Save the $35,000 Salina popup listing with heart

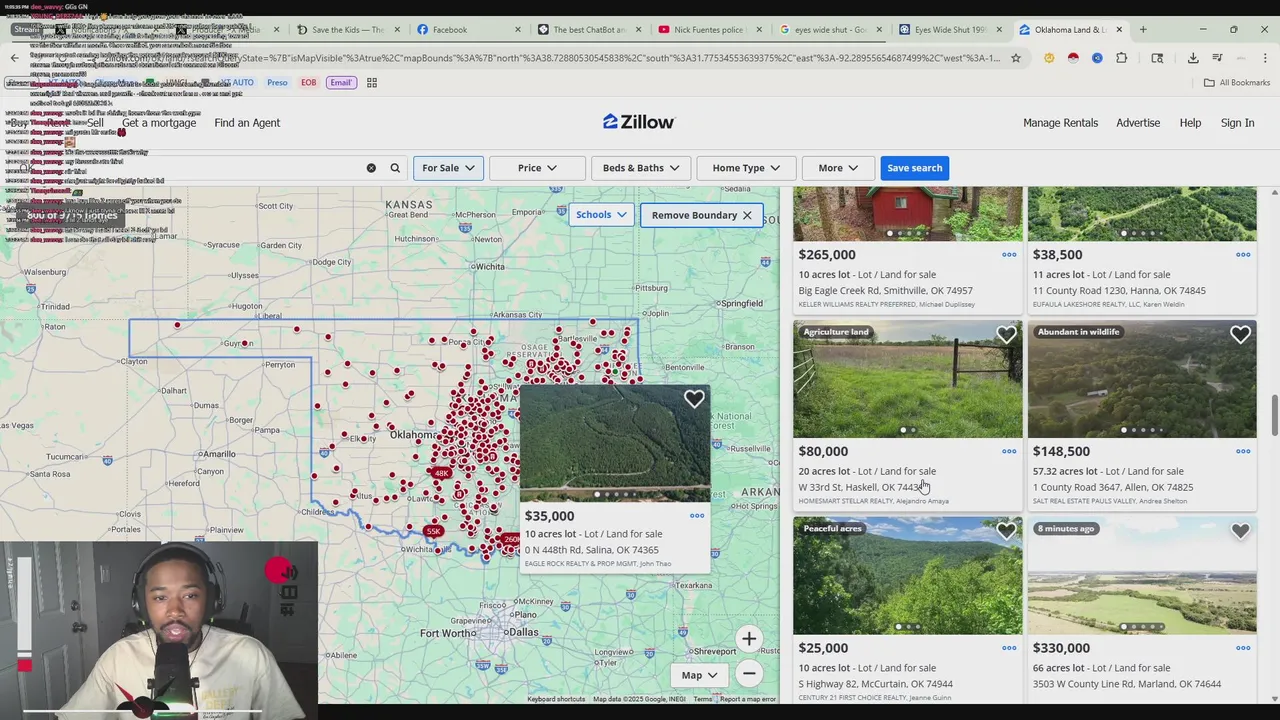(694, 400)
